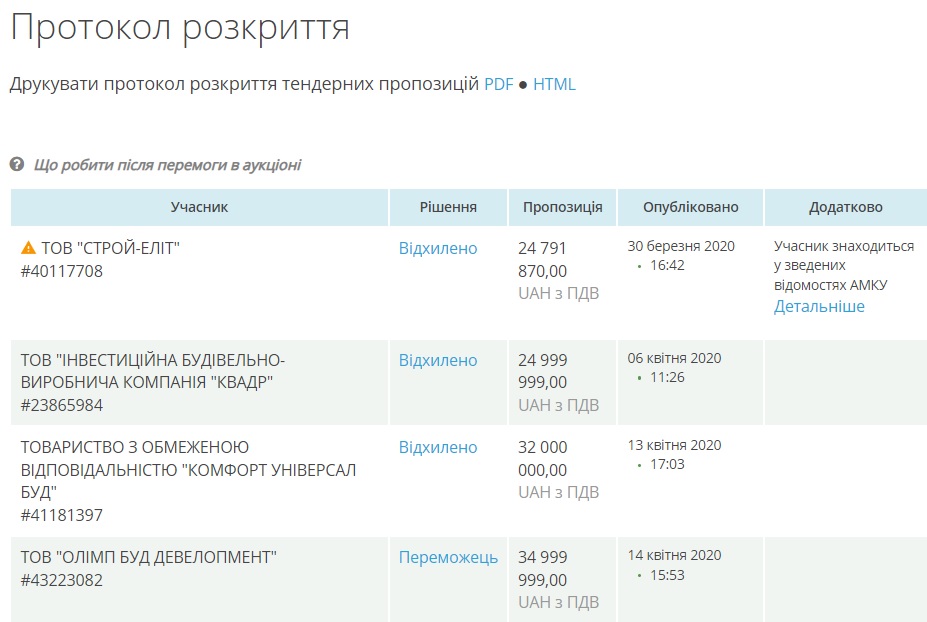Select code #23865984
The image size is (927, 622).
[61, 405]
